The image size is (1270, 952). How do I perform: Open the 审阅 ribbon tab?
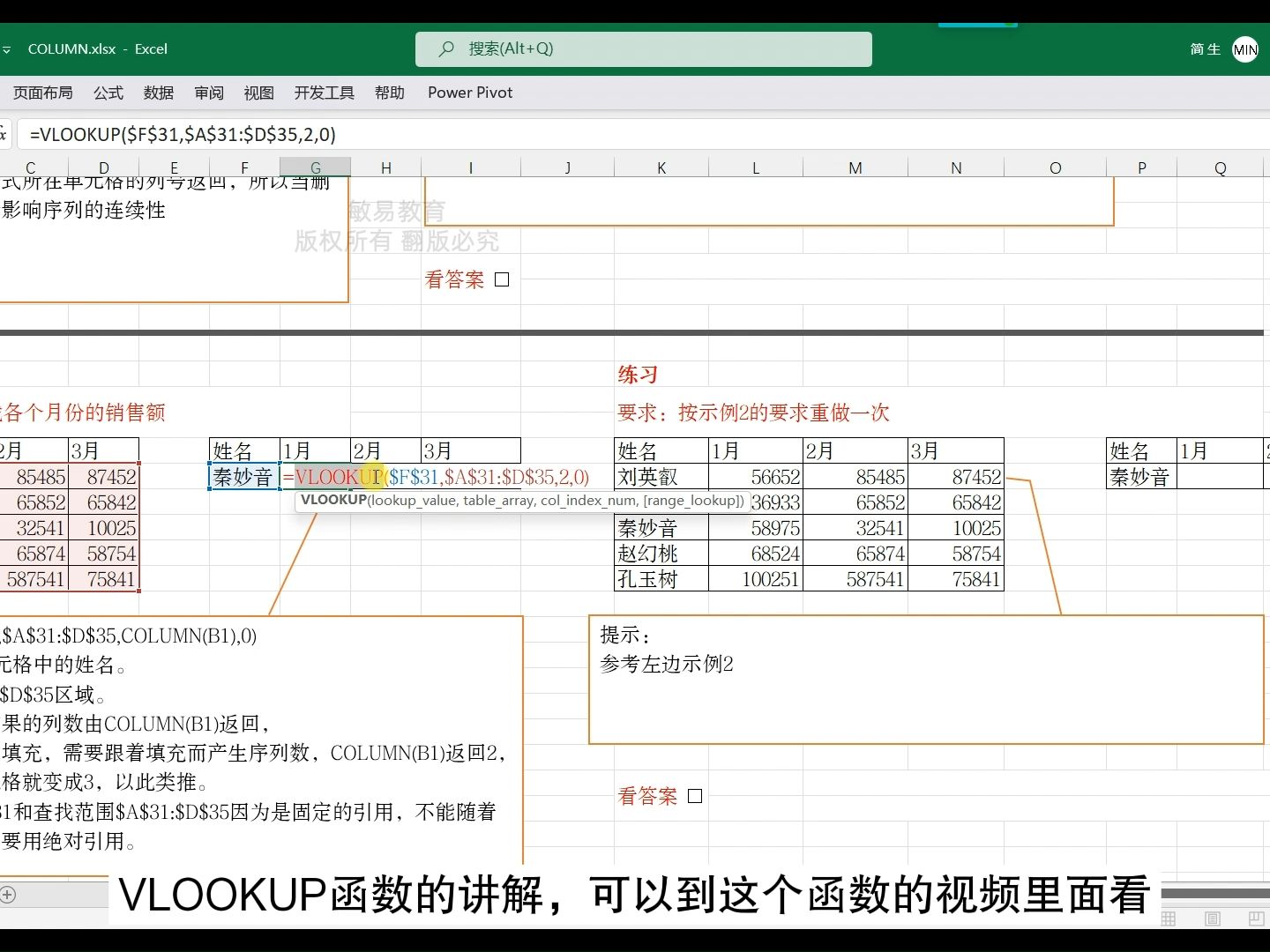[208, 93]
